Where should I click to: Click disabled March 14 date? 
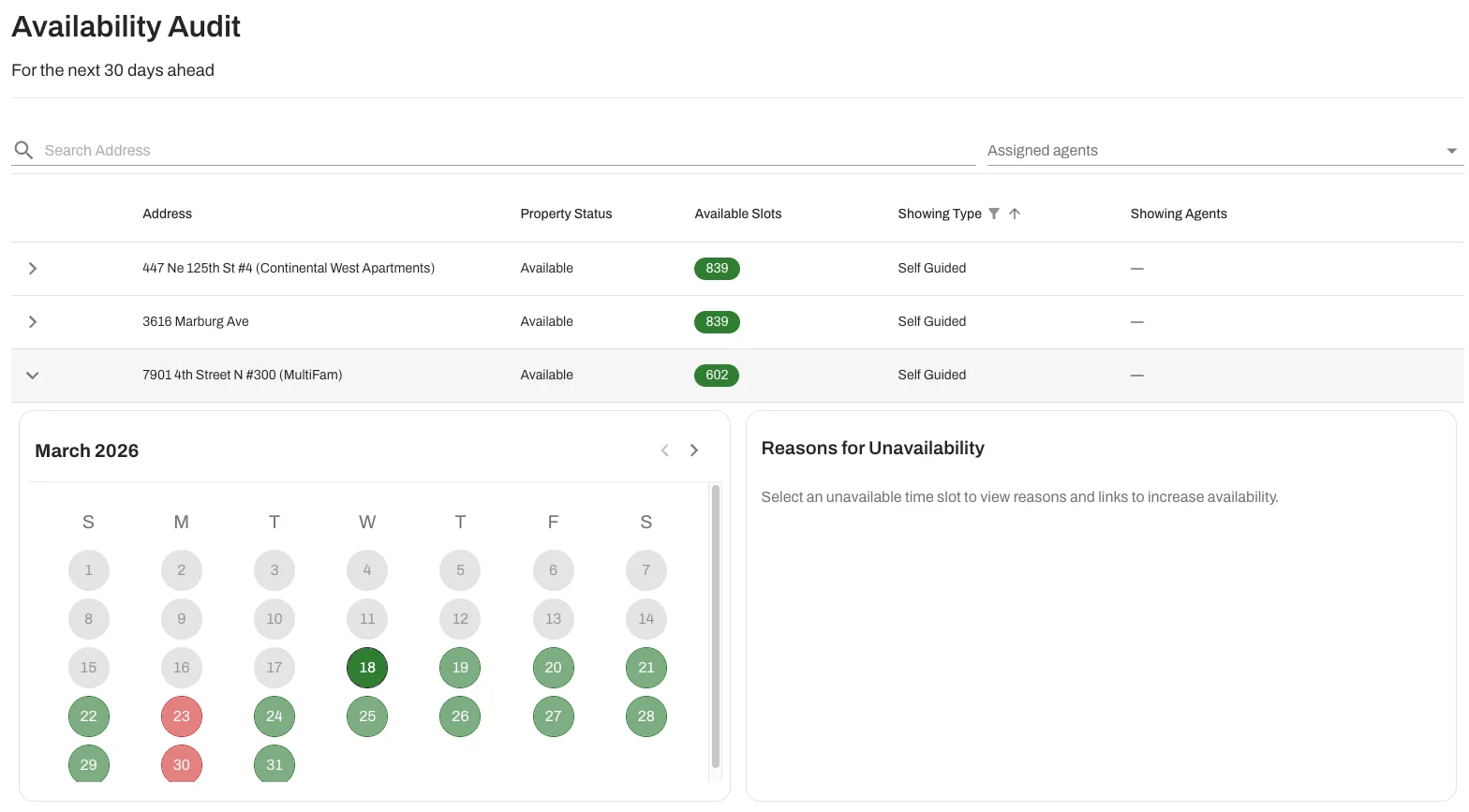coord(646,619)
